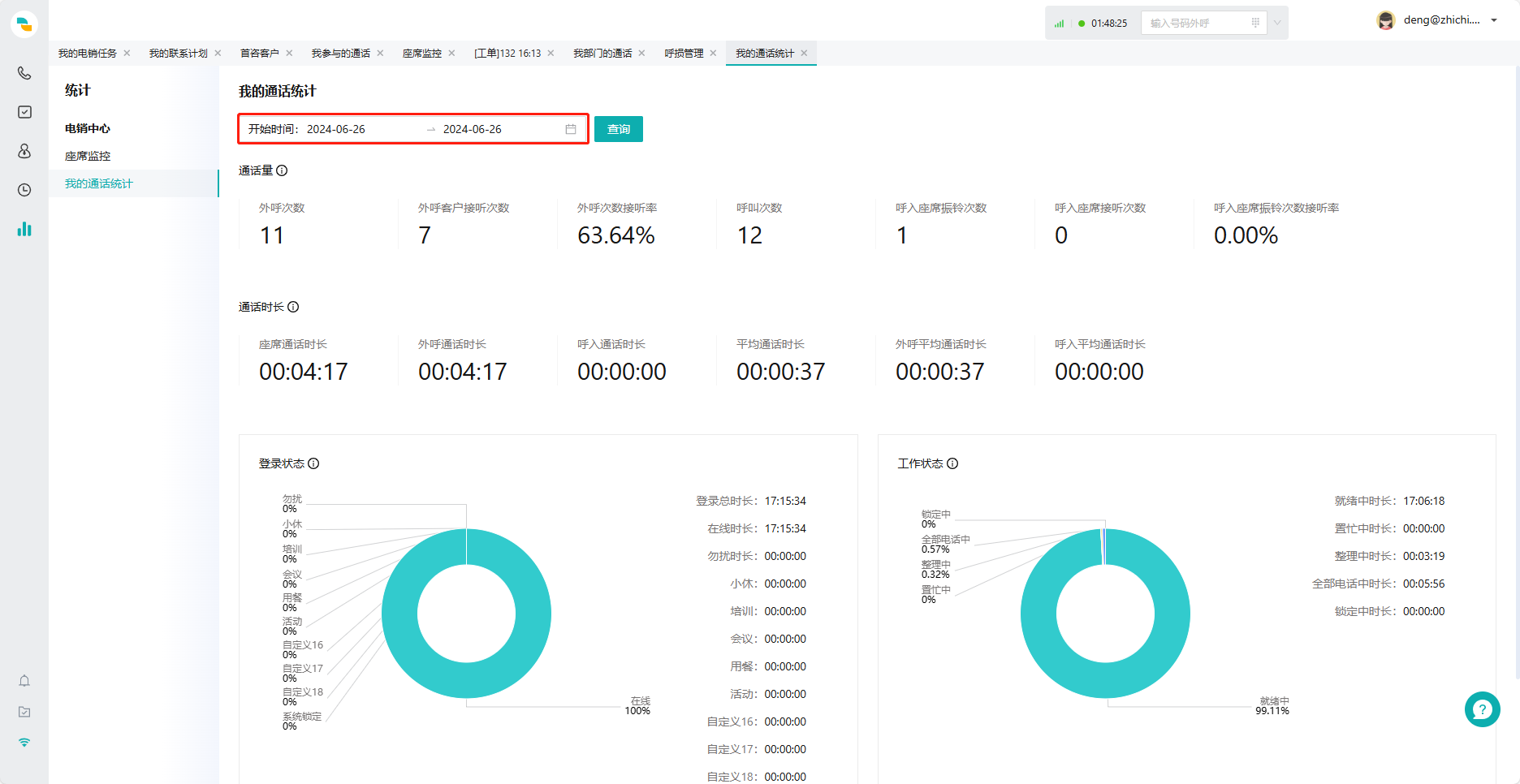Click the 就绪中 99.11% chart label
1520x784 pixels.
pyautogui.click(x=1272, y=706)
